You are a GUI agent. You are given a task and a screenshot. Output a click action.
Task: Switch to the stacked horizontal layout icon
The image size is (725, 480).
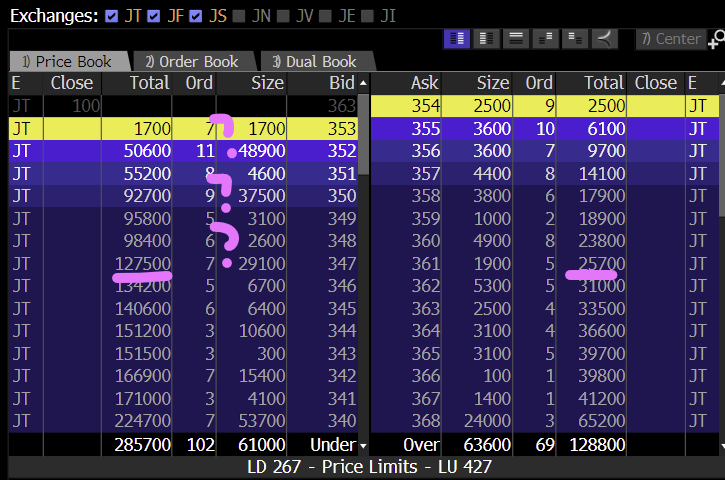click(516, 39)
